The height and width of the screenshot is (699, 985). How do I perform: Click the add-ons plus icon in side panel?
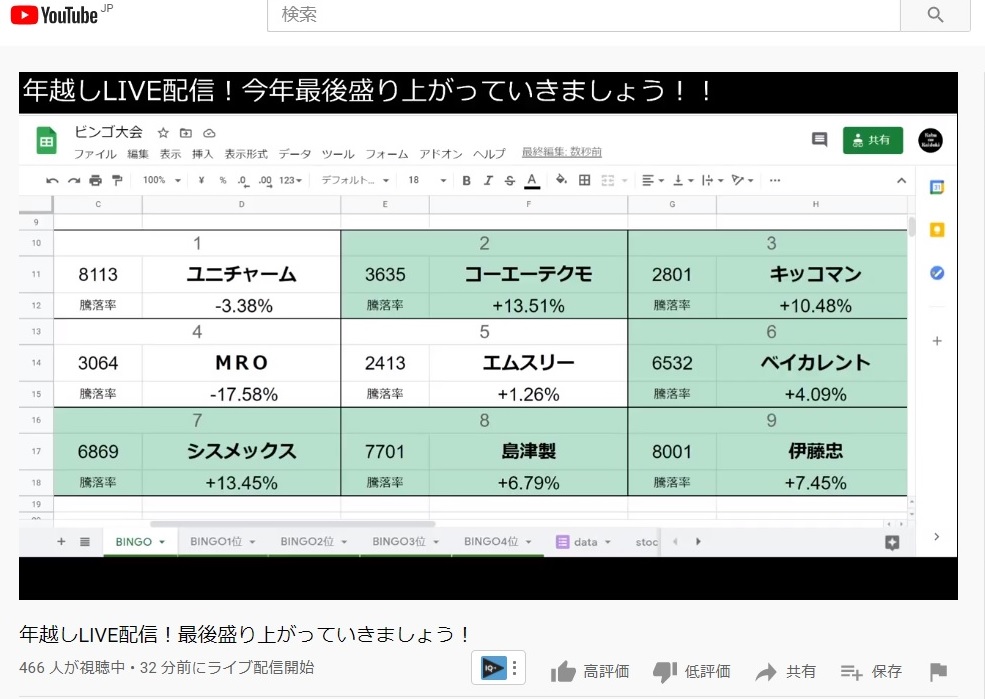click(937, 341)
